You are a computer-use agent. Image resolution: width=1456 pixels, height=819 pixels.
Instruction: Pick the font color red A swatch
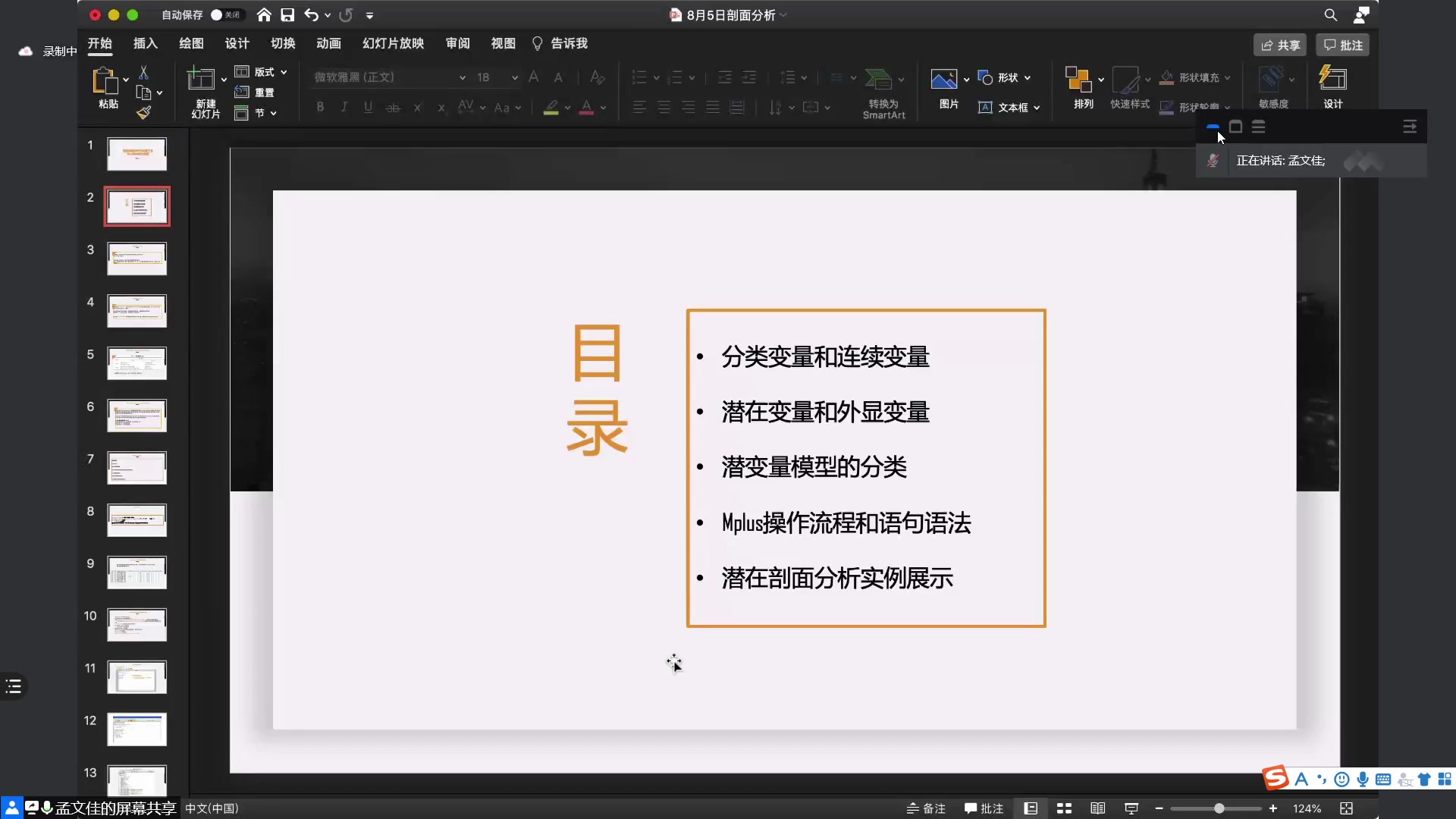(586, 108)
